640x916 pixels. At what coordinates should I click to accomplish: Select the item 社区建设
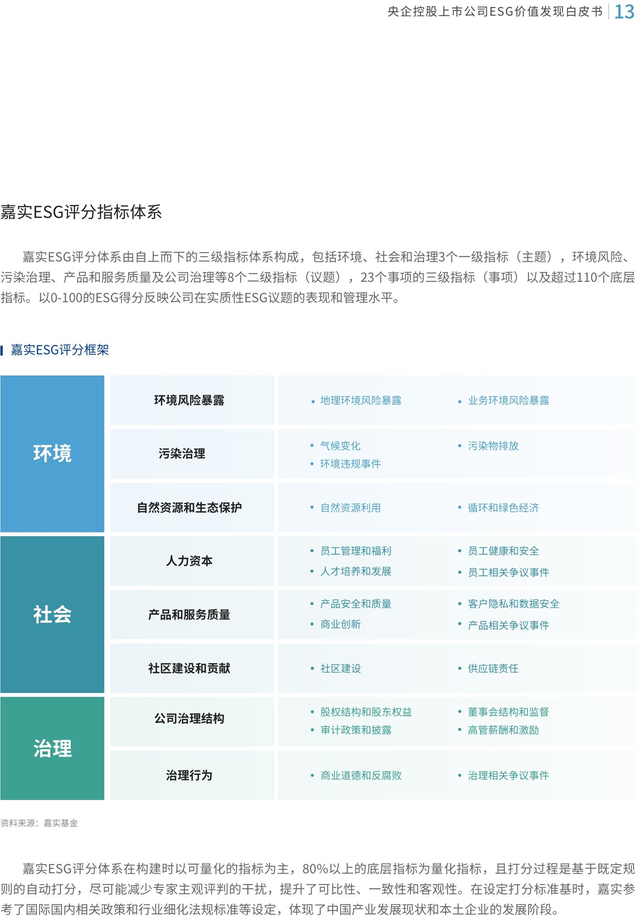tap(340, 668)
